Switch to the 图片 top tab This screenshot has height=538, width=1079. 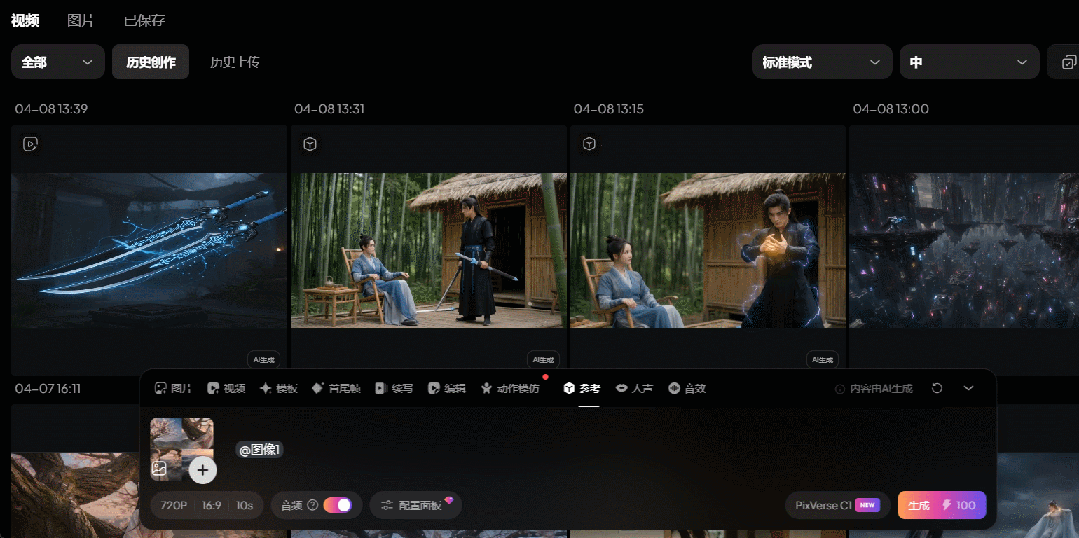[x=81, y=21]
